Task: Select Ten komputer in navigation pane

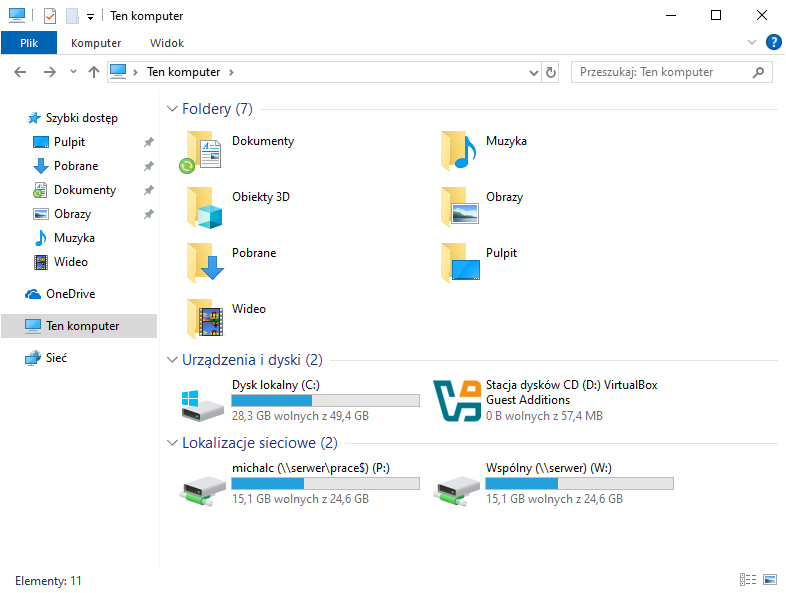Action: pyautogui.click(x=79, y=326)
